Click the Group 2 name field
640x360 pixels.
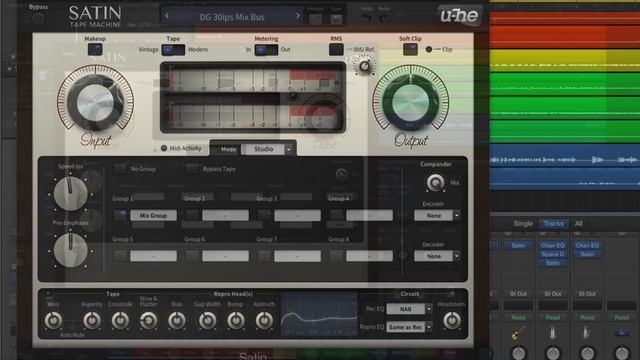[225, 215]
